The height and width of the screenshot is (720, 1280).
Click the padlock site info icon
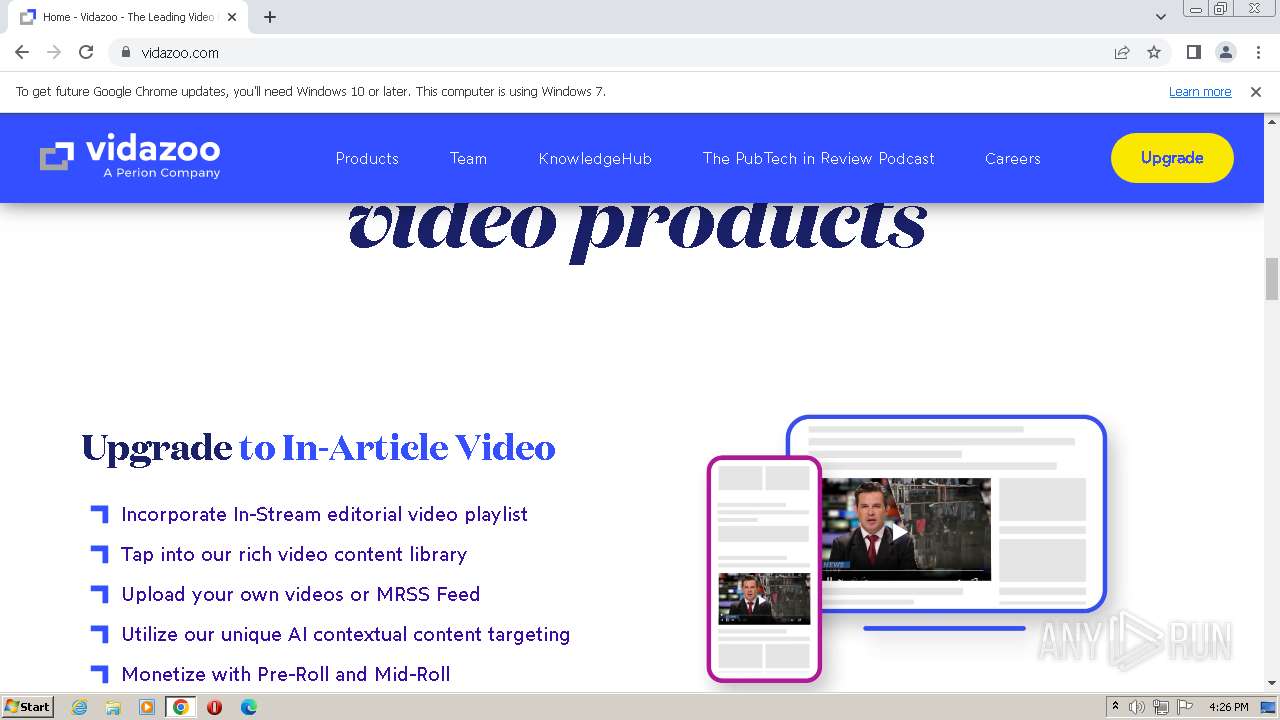[125, 52]
